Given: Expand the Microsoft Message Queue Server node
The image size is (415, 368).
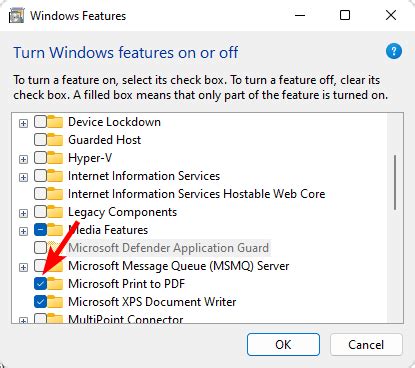Looking at the screenshot, I should pyautogui.click(x=23, y=267).
